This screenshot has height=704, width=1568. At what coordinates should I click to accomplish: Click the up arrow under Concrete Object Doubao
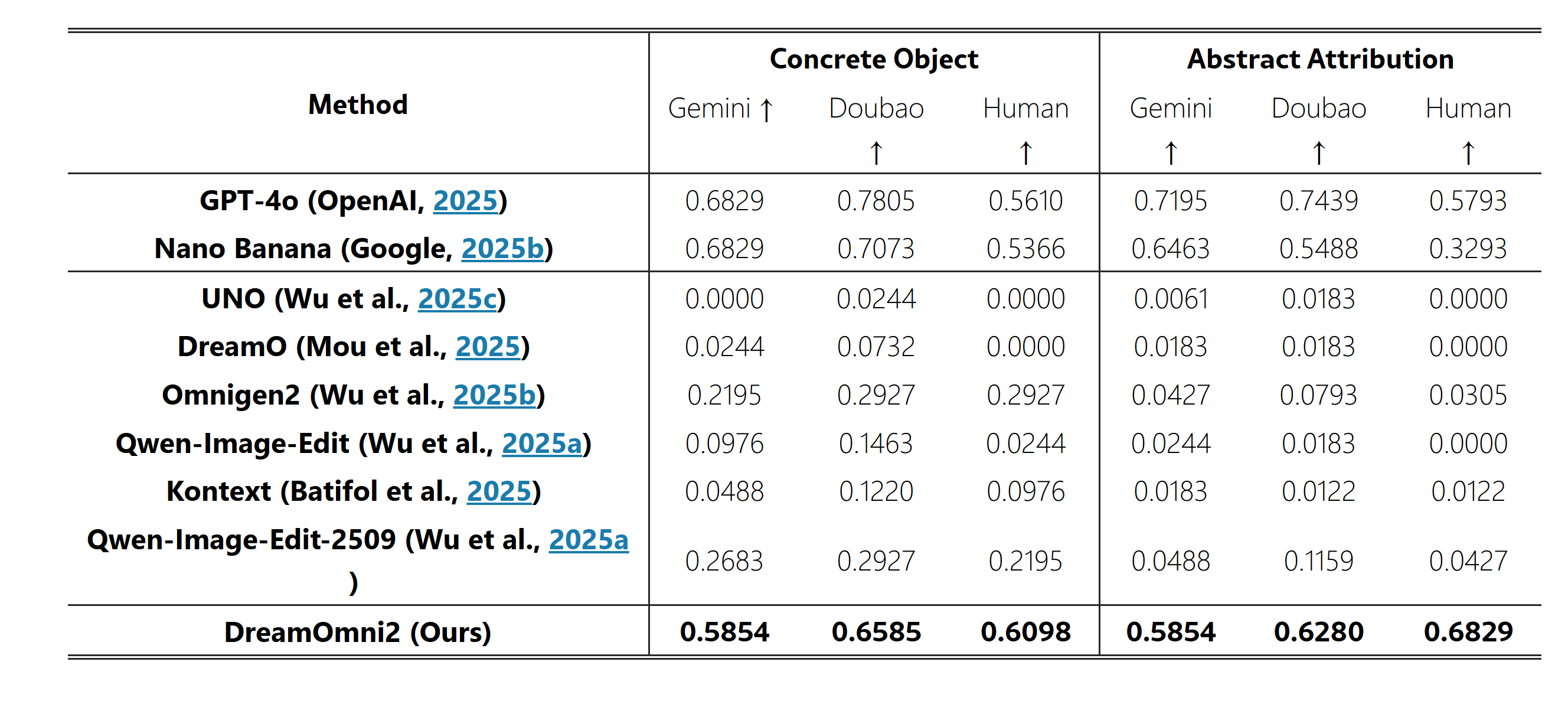click(876, 153)
